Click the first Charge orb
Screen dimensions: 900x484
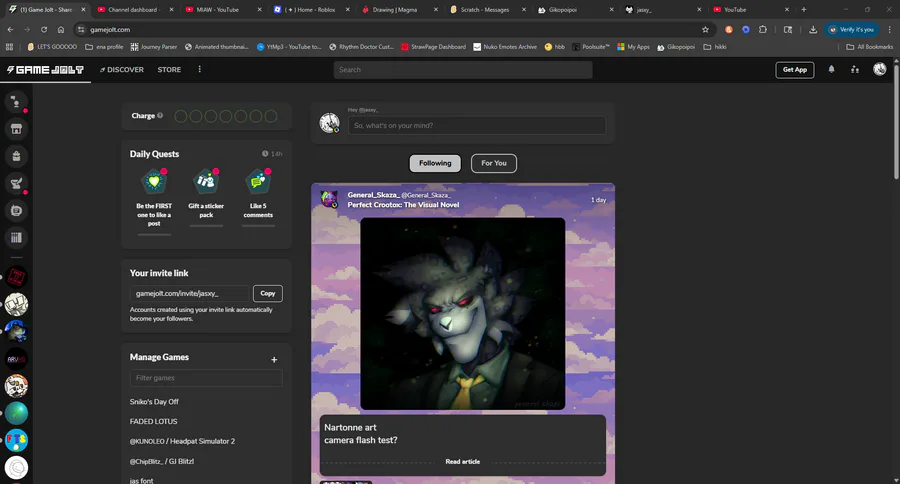click(x=181, y=117)
